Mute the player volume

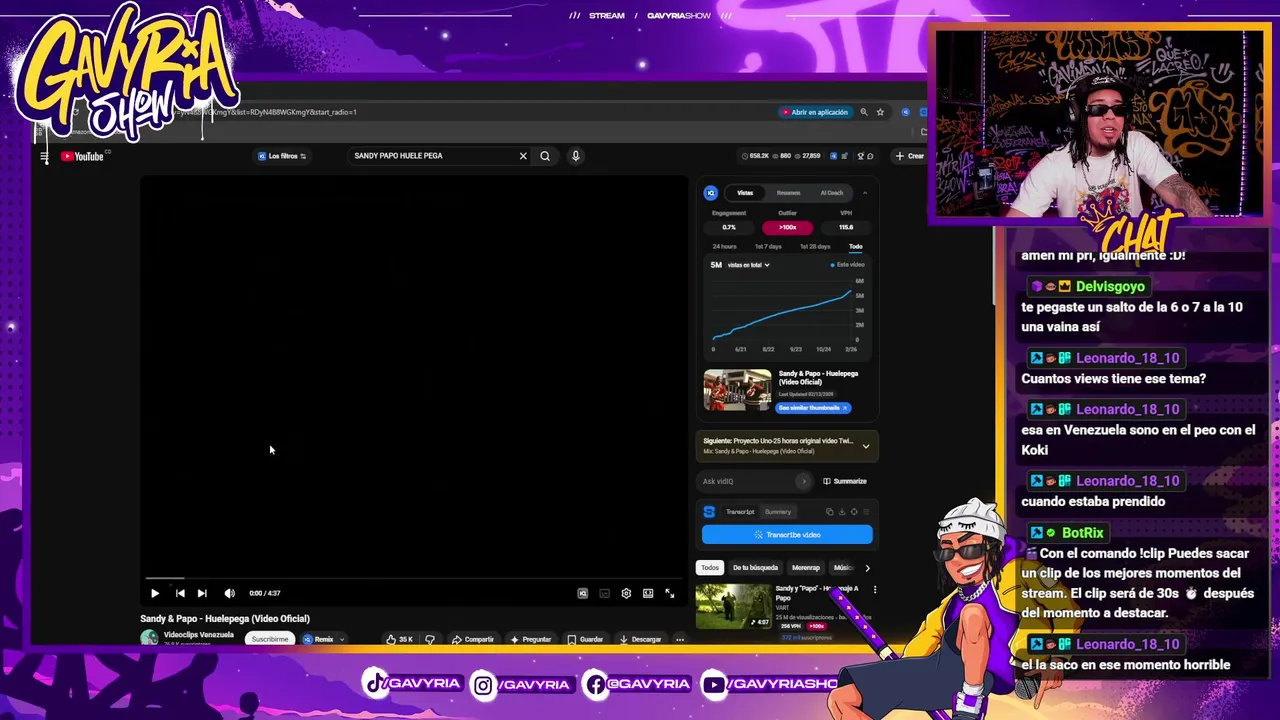229,593
